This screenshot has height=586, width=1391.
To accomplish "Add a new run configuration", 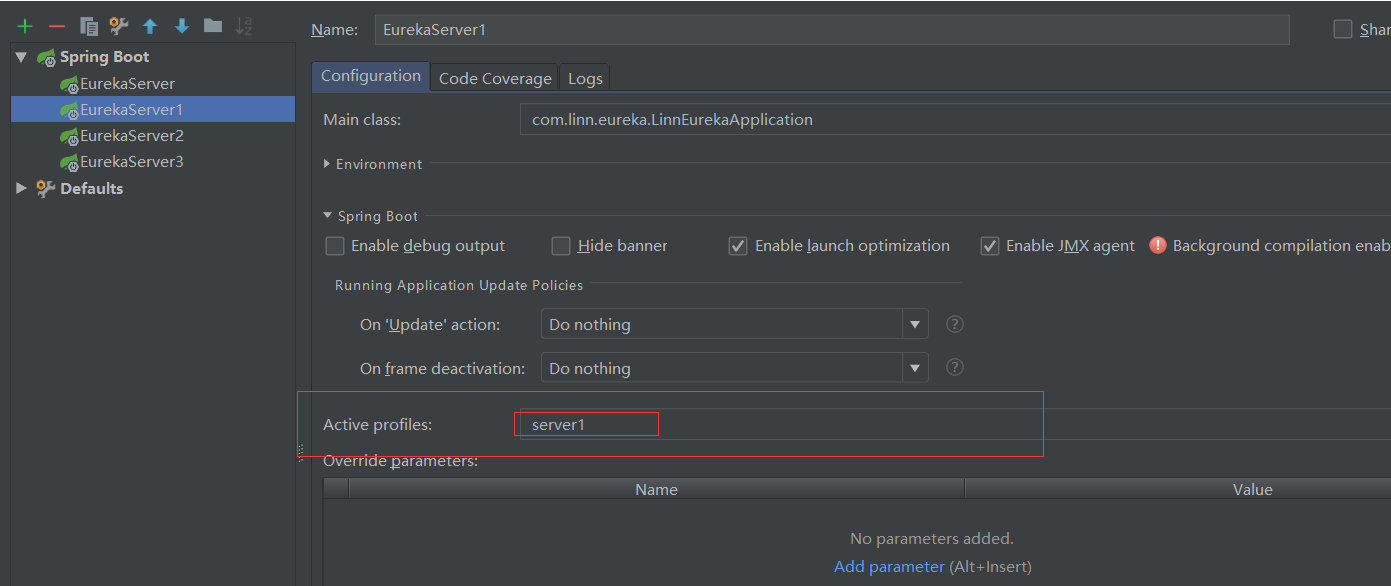I will [x=25, y=26].
